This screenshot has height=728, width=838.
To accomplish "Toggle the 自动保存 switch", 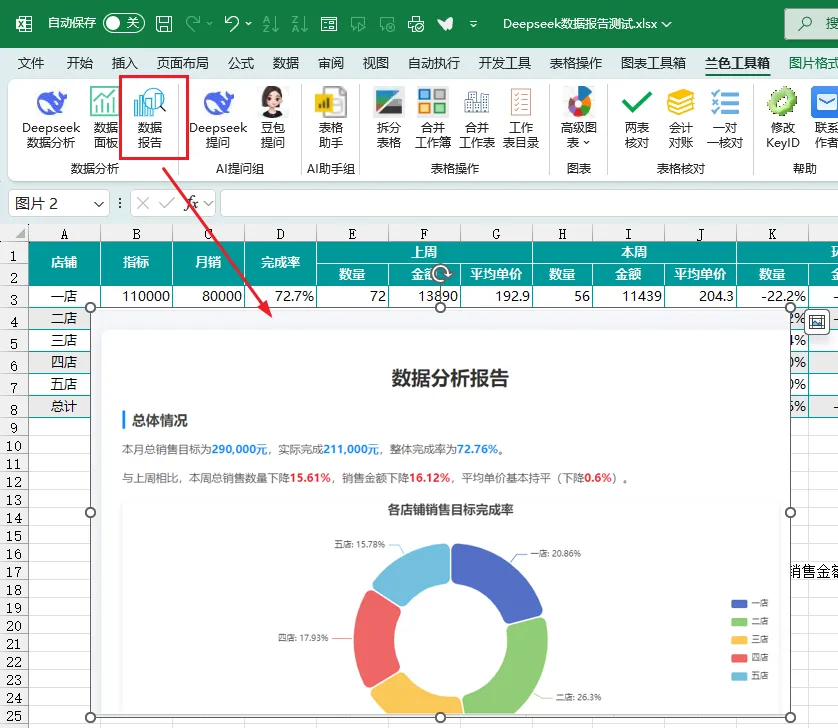I will pos(124,23).
